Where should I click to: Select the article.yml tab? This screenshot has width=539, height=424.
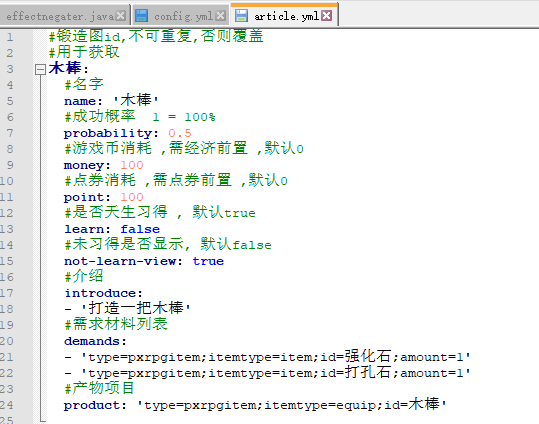pyautogui.click(x=284, y=15)
